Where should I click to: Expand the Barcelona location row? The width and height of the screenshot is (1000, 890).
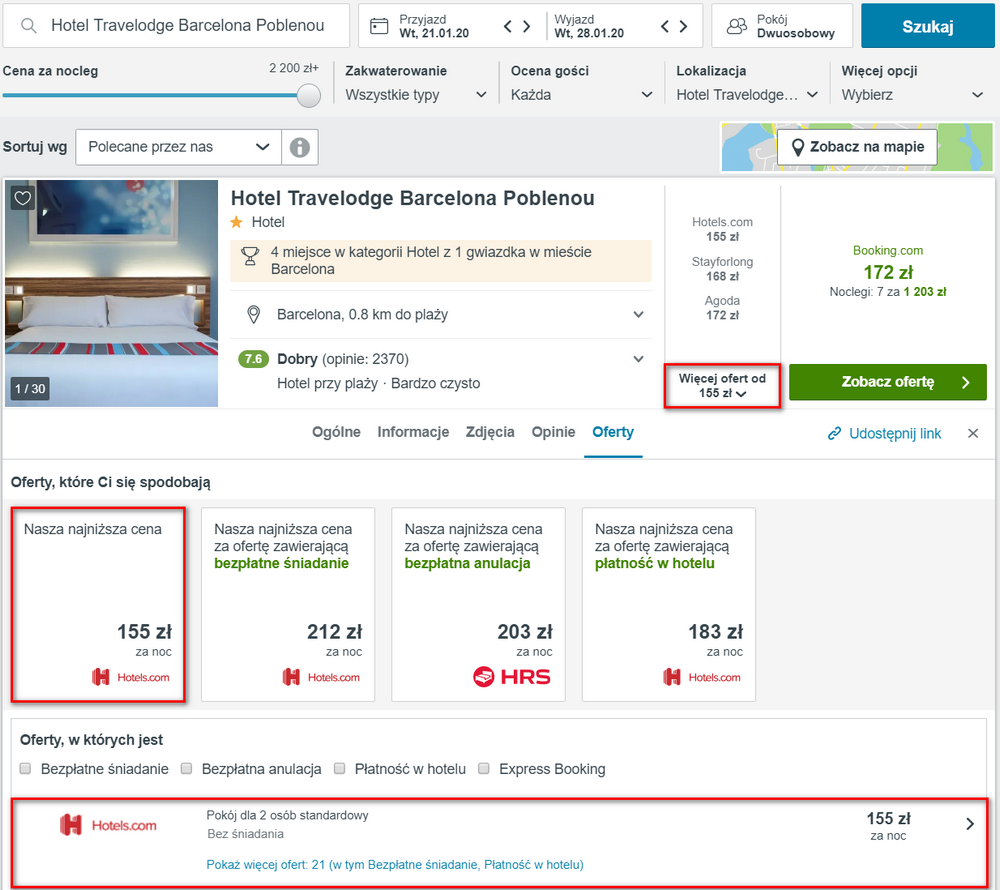pos(441,314)
